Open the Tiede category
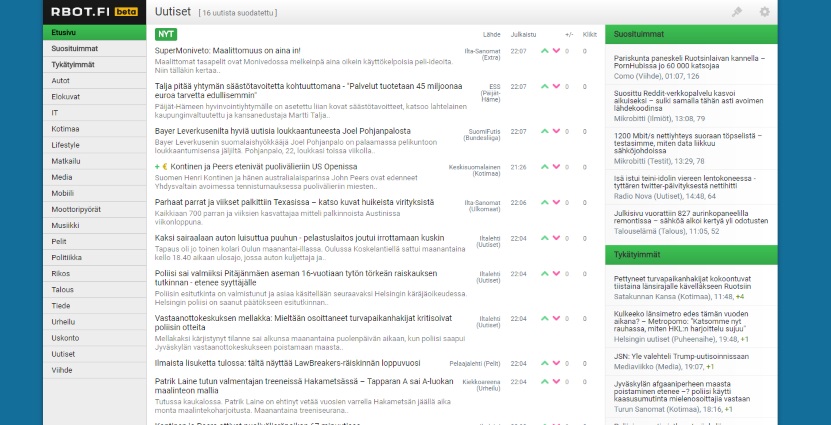 (x=94, y=306)
